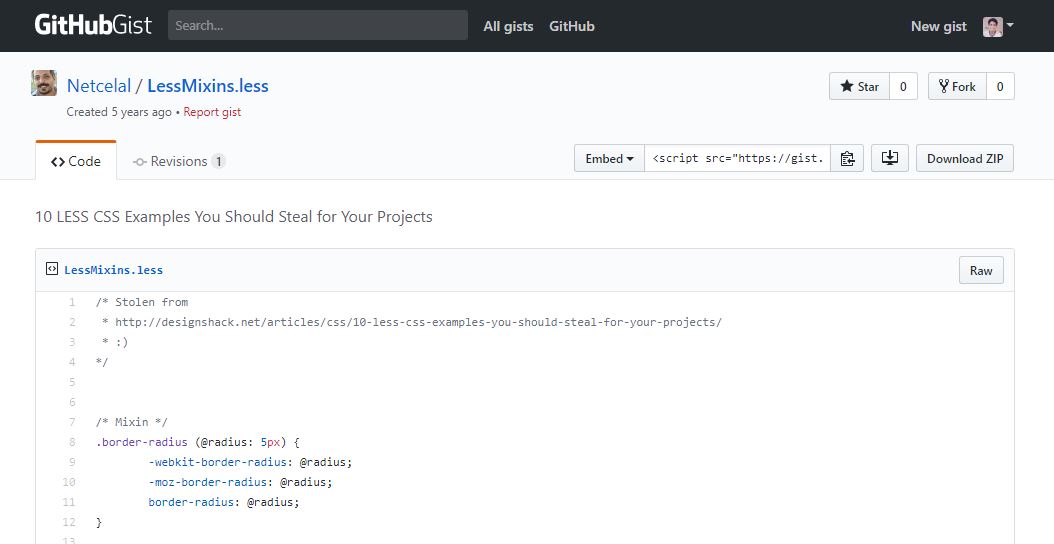
Task: Click the file code icon beside LessMixins.less
Action: tap(52, 270)
